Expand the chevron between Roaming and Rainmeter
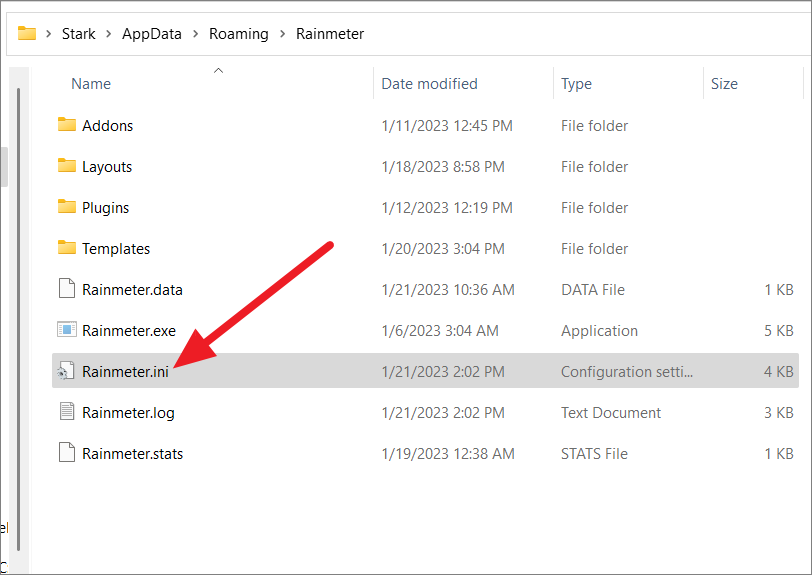This screenshot has width=812, height=575. tap(283, 34)
